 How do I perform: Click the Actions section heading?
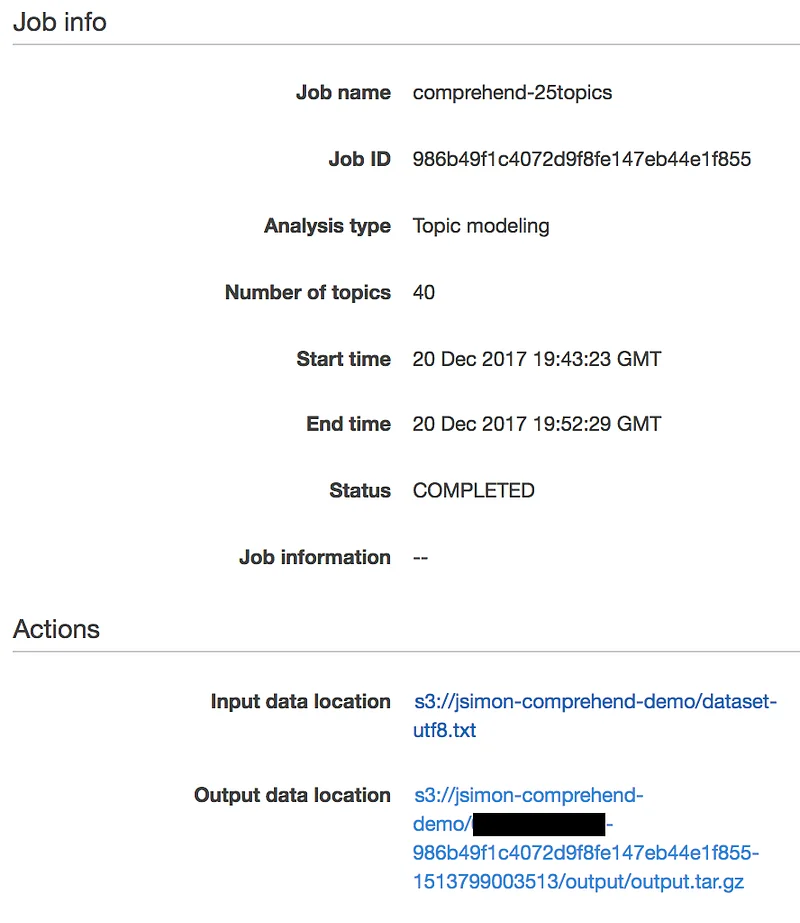(x=57, y=629)
